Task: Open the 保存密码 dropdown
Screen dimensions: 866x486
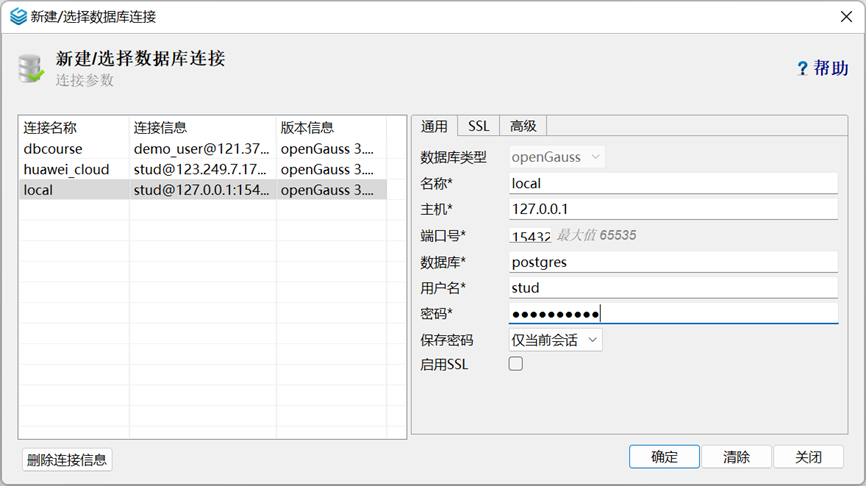Action: 555,340
